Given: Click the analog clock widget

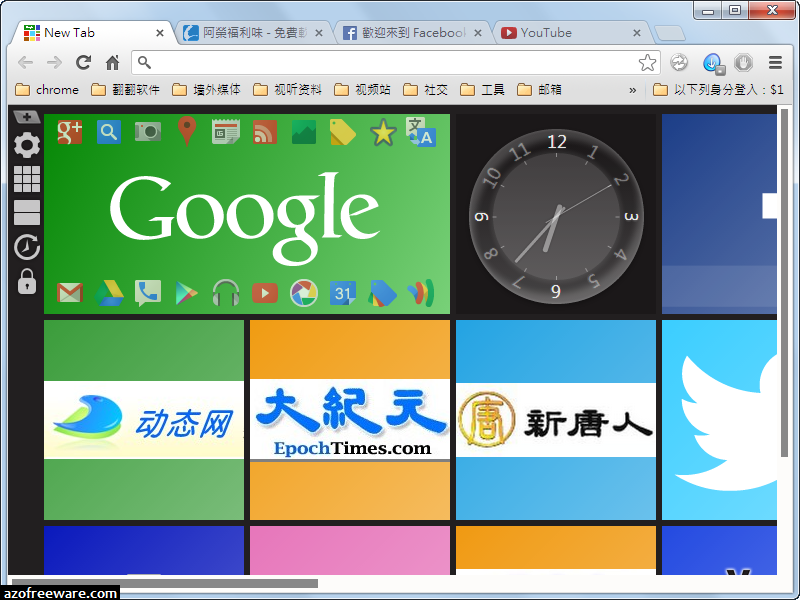Looking at the screenshot, I should coord(556,216).
